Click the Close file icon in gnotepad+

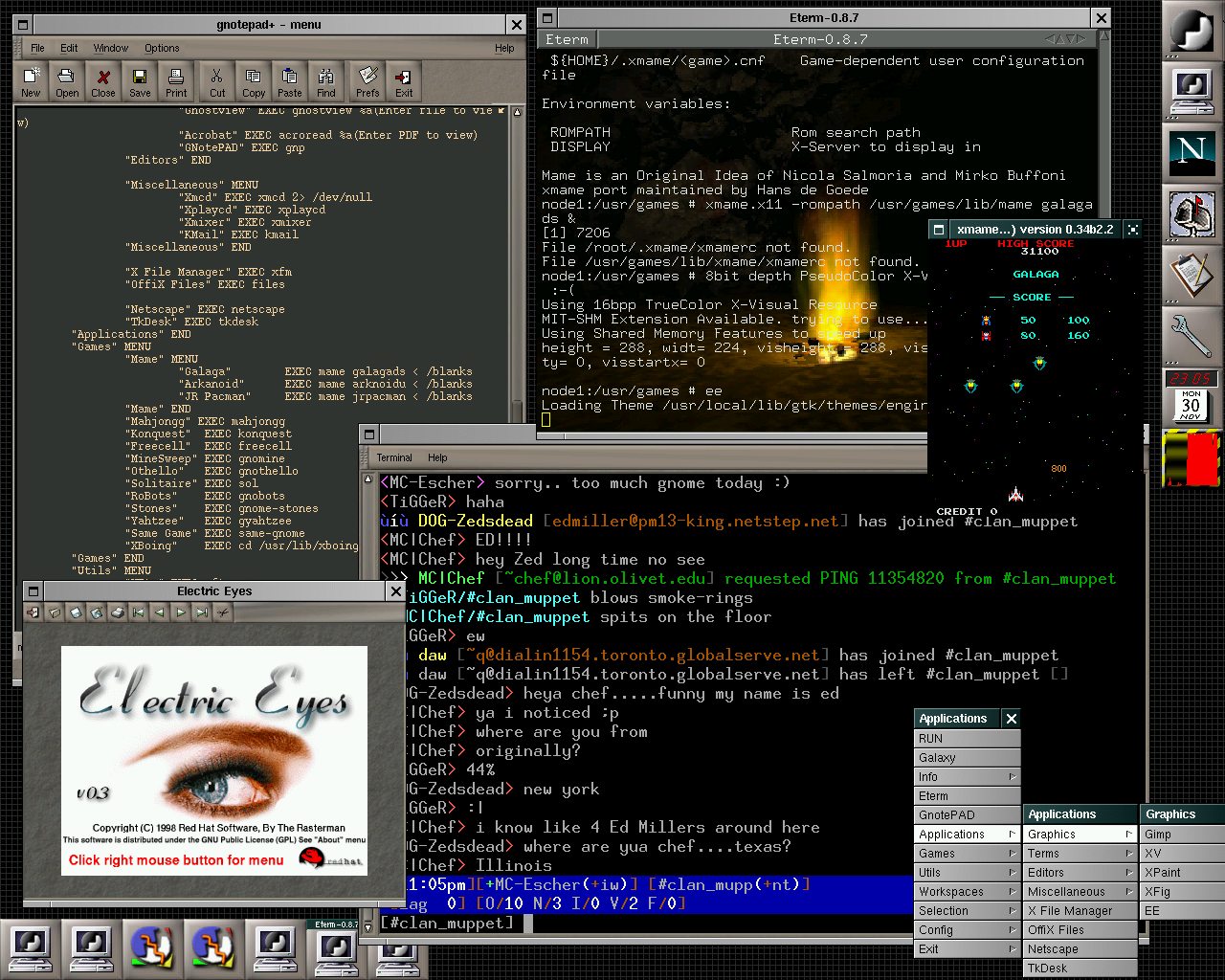coord(103,81)
